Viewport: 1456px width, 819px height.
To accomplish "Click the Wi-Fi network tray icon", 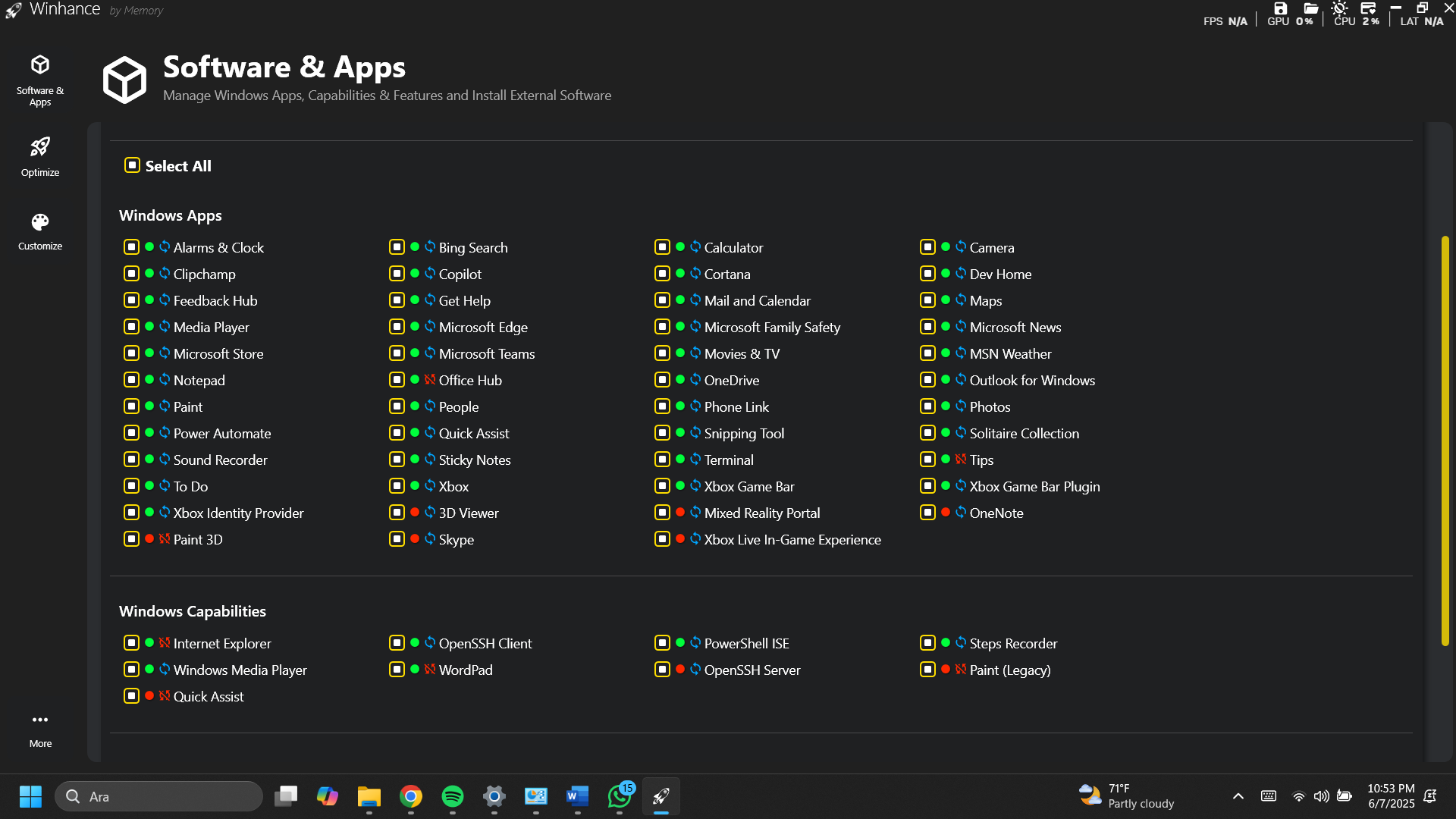I will coord(1298,796).
